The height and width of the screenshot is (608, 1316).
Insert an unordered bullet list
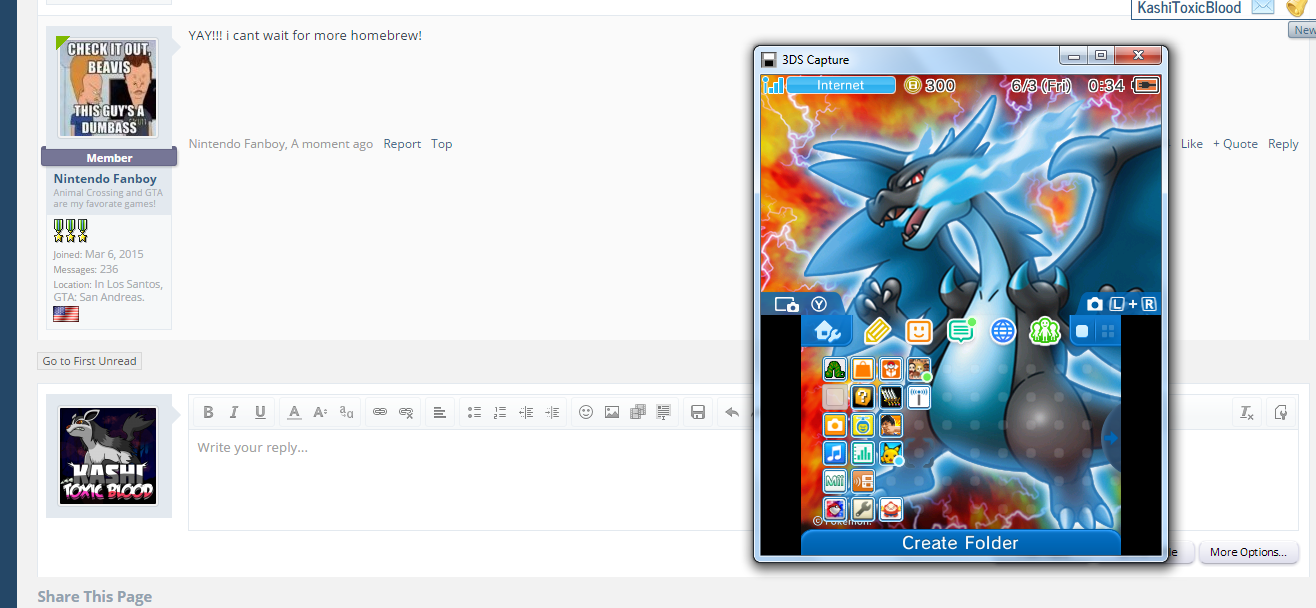click(x=474, y=412)
